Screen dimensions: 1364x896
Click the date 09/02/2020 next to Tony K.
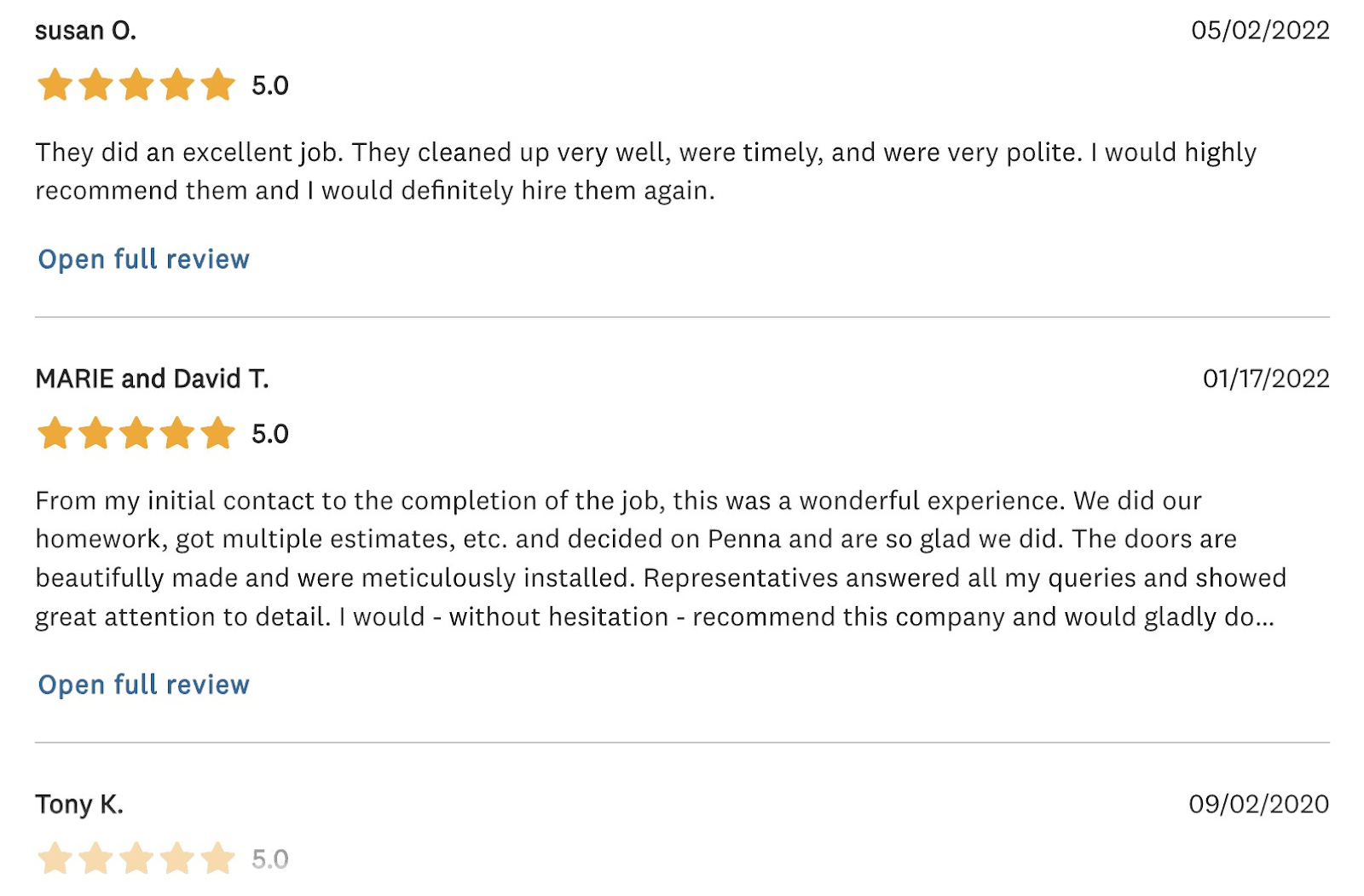(x=1259, y=803)
